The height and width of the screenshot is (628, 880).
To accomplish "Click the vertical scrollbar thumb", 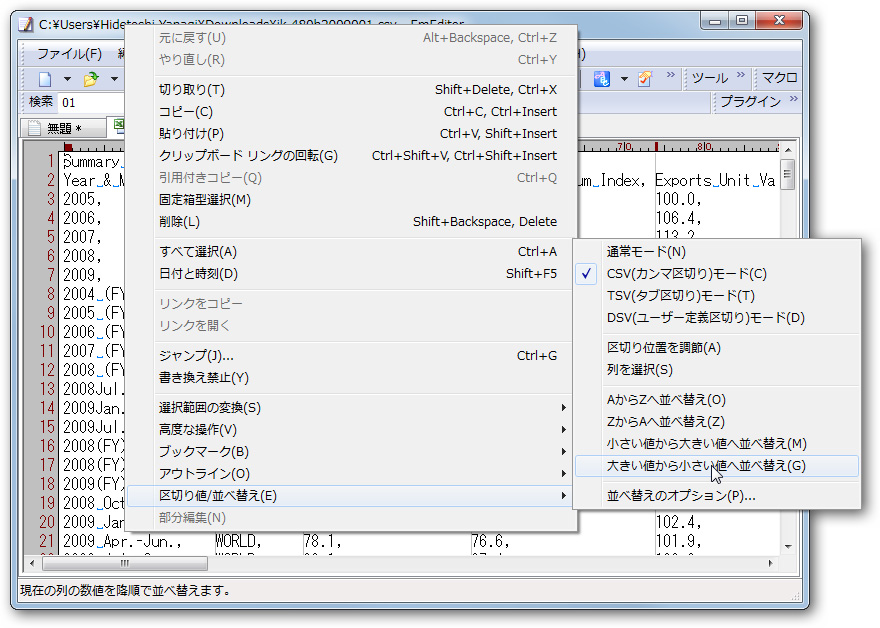I will [788, 175].
